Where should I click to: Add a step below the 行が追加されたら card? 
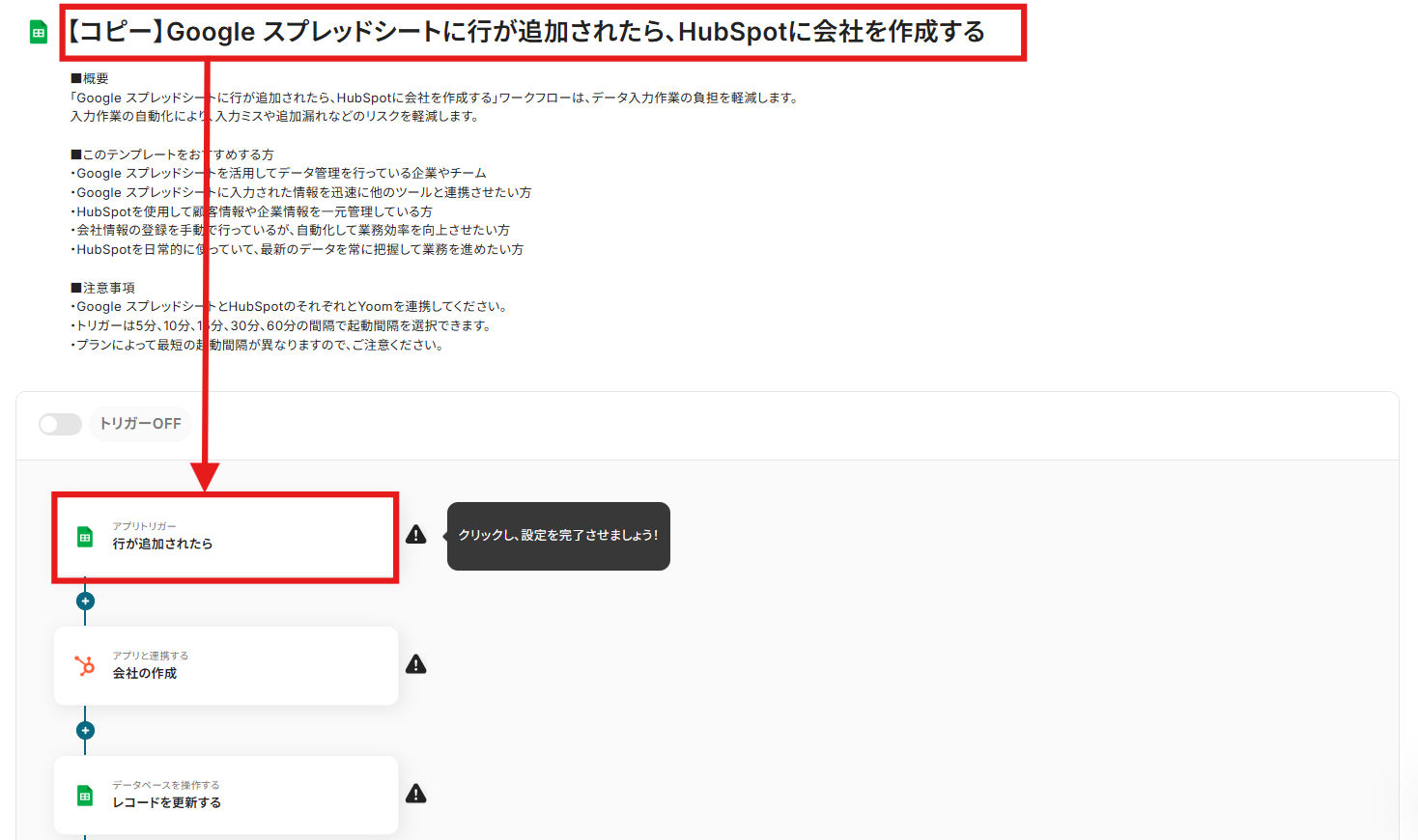click(85, 602)
